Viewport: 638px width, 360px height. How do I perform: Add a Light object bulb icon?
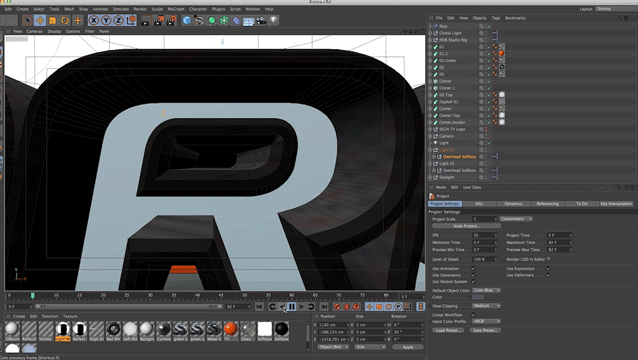[x=274, y=20]
